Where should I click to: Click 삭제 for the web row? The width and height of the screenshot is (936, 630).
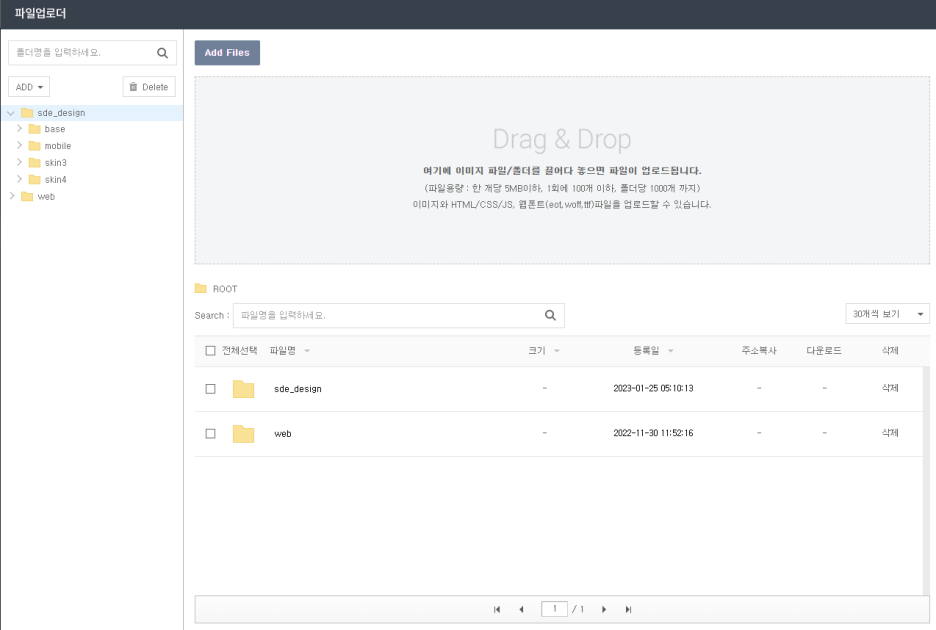[890, 433]
